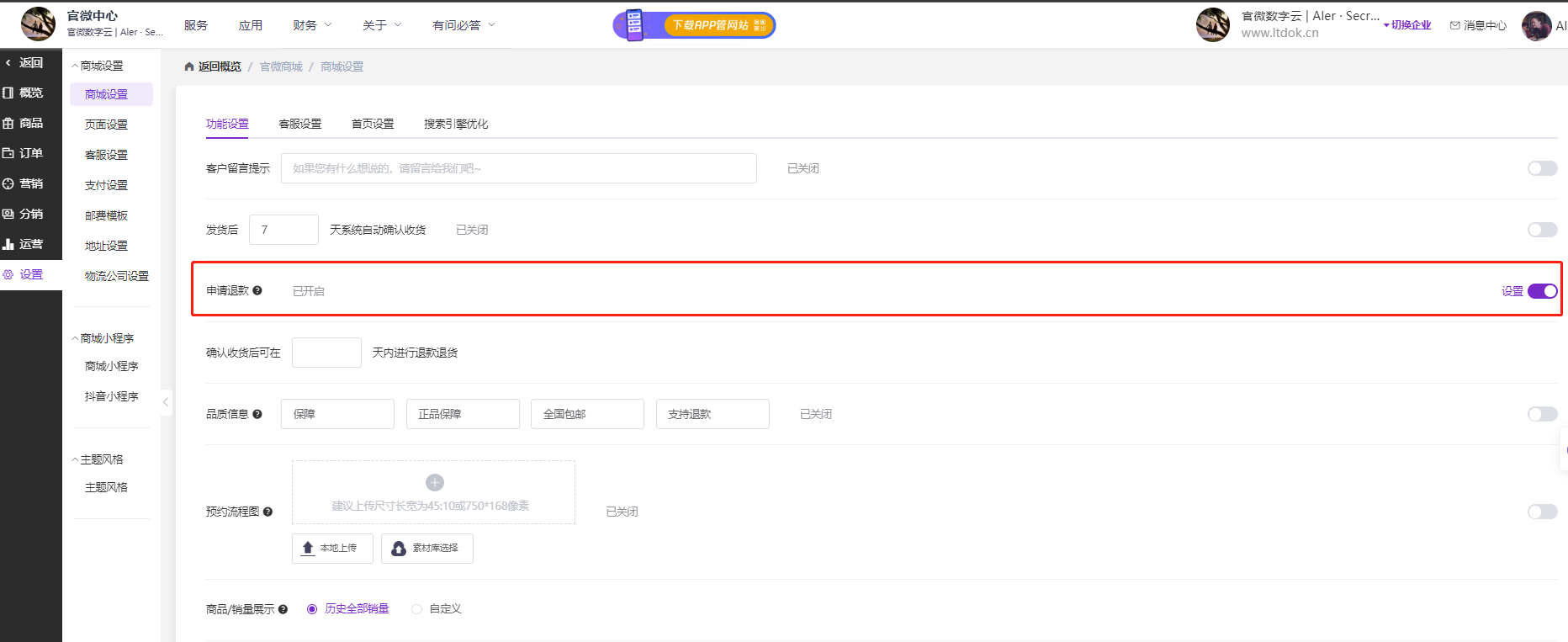This screenshot has width=1568, height=642.
Task: Open the 切换企业 dropdown
Action: point(1407,25)
